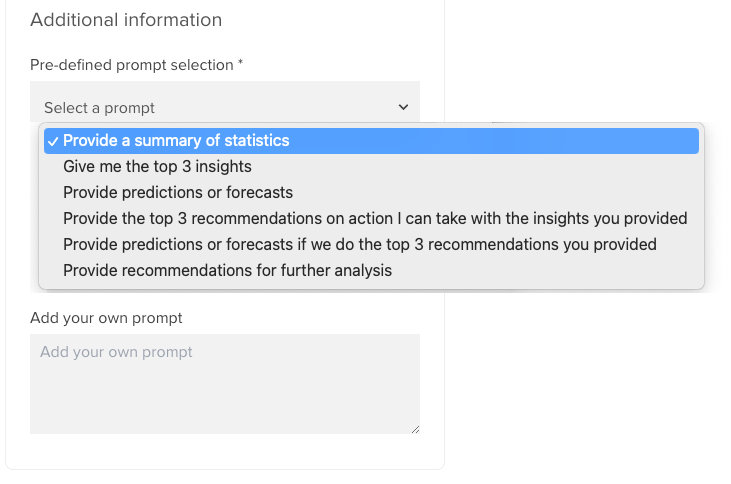731x484 pixels.
Task: Click the textarea resize grip handle
Action: click(x=414, y=428)
